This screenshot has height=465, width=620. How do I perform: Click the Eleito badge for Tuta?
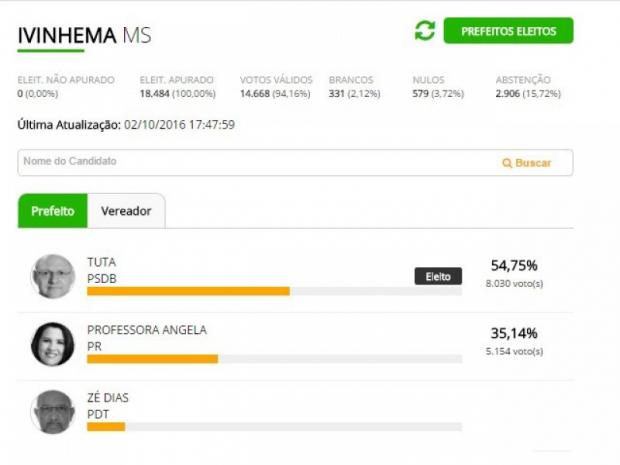pyautogui.click(x=438, y=276)
